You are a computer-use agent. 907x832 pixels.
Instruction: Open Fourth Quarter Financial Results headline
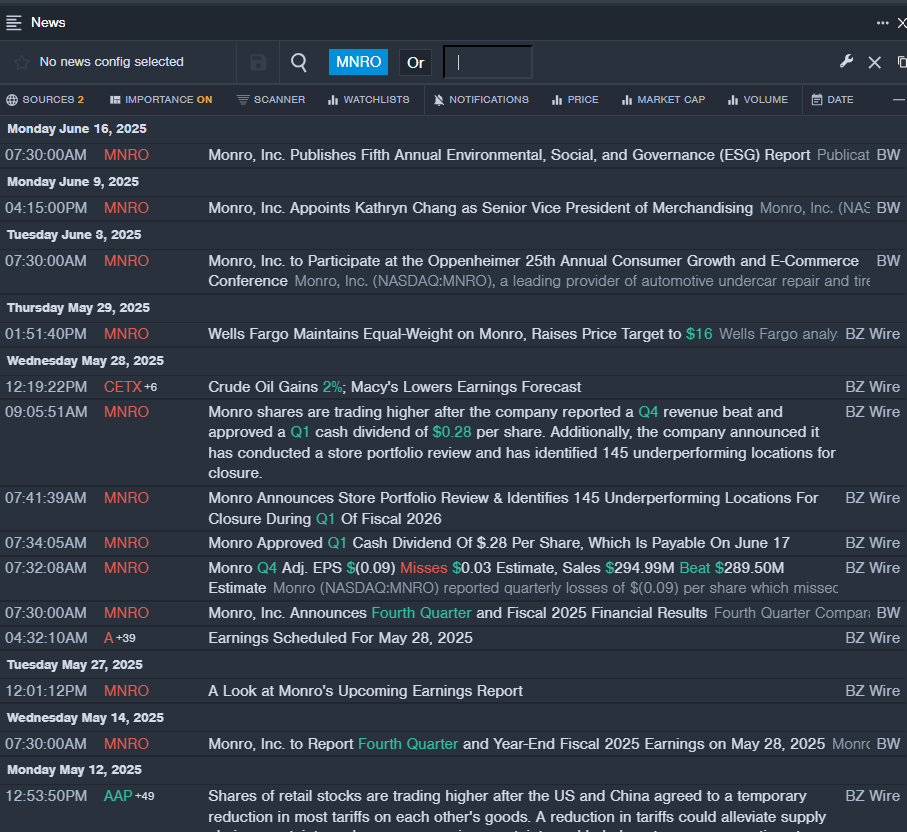(x=458, y=613)
